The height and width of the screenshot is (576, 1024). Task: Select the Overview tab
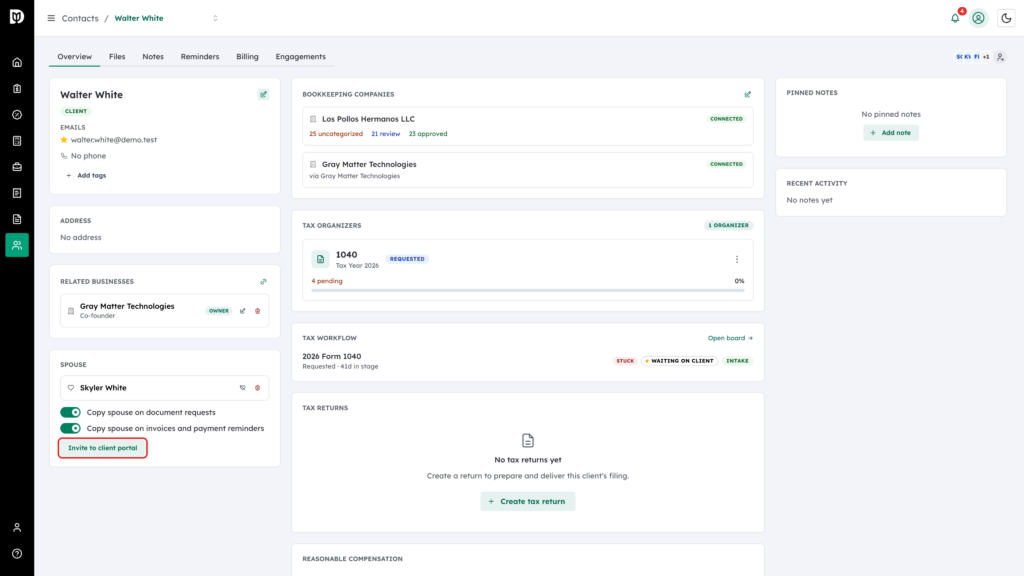[x=74, y=57]
